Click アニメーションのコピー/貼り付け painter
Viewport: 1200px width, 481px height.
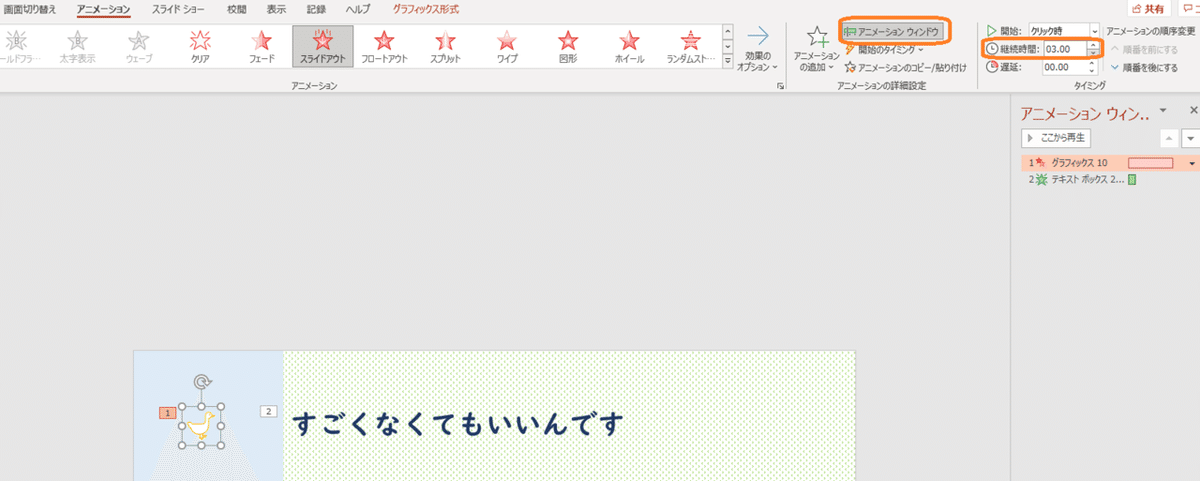point(905,67)
